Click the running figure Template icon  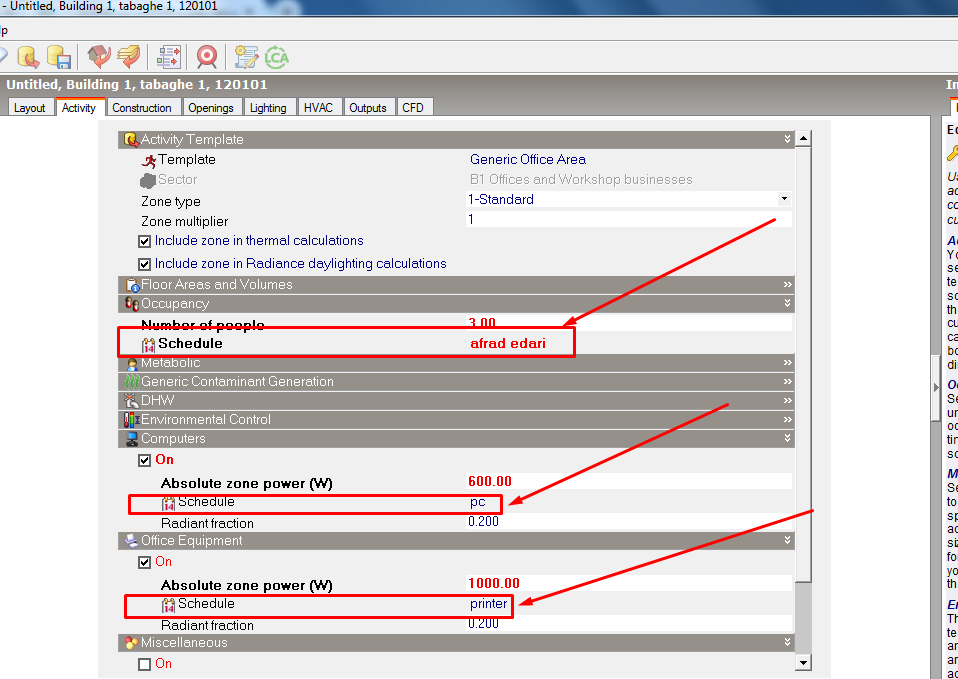click(x=148, y=161)
